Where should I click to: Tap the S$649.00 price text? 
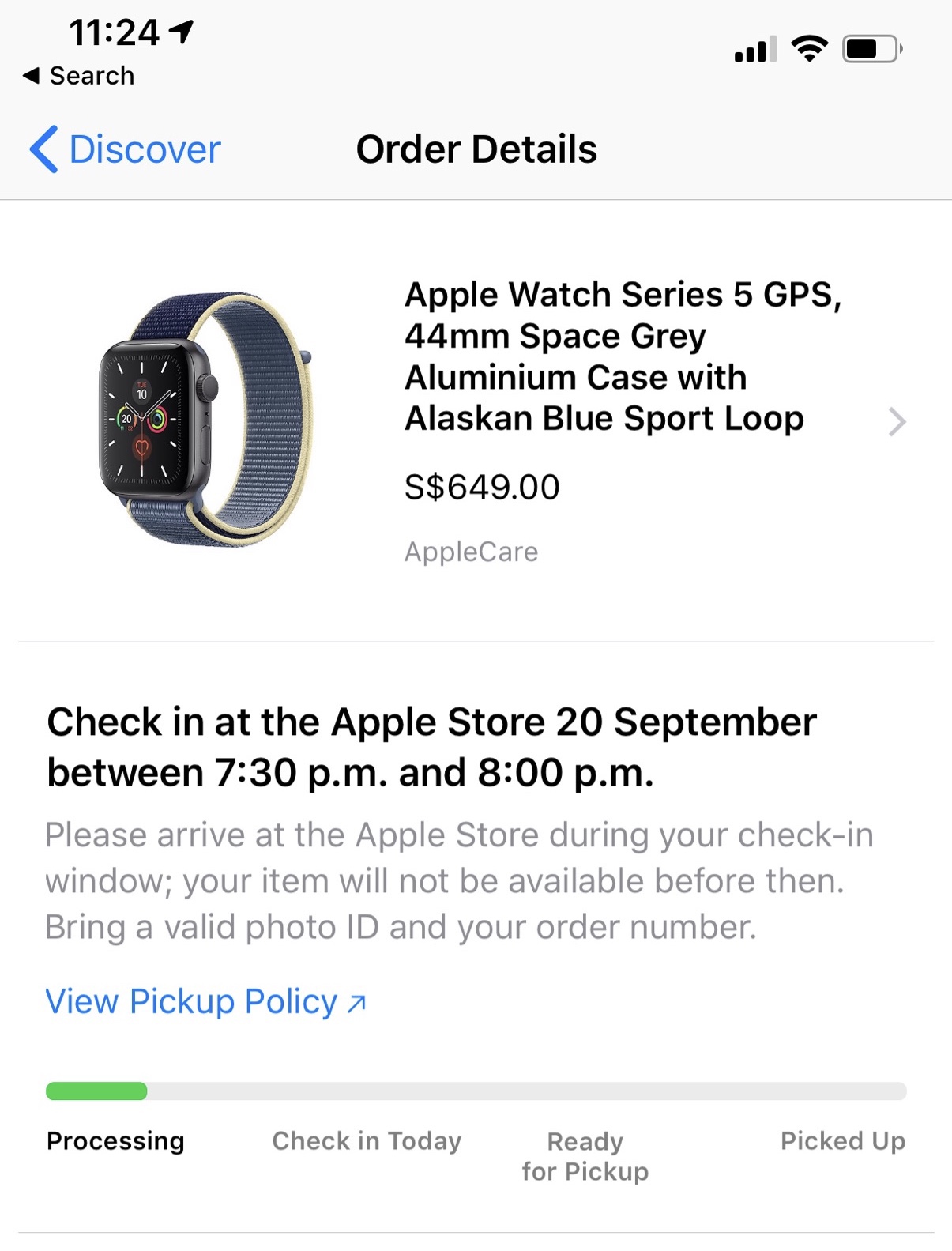(482, 487)
